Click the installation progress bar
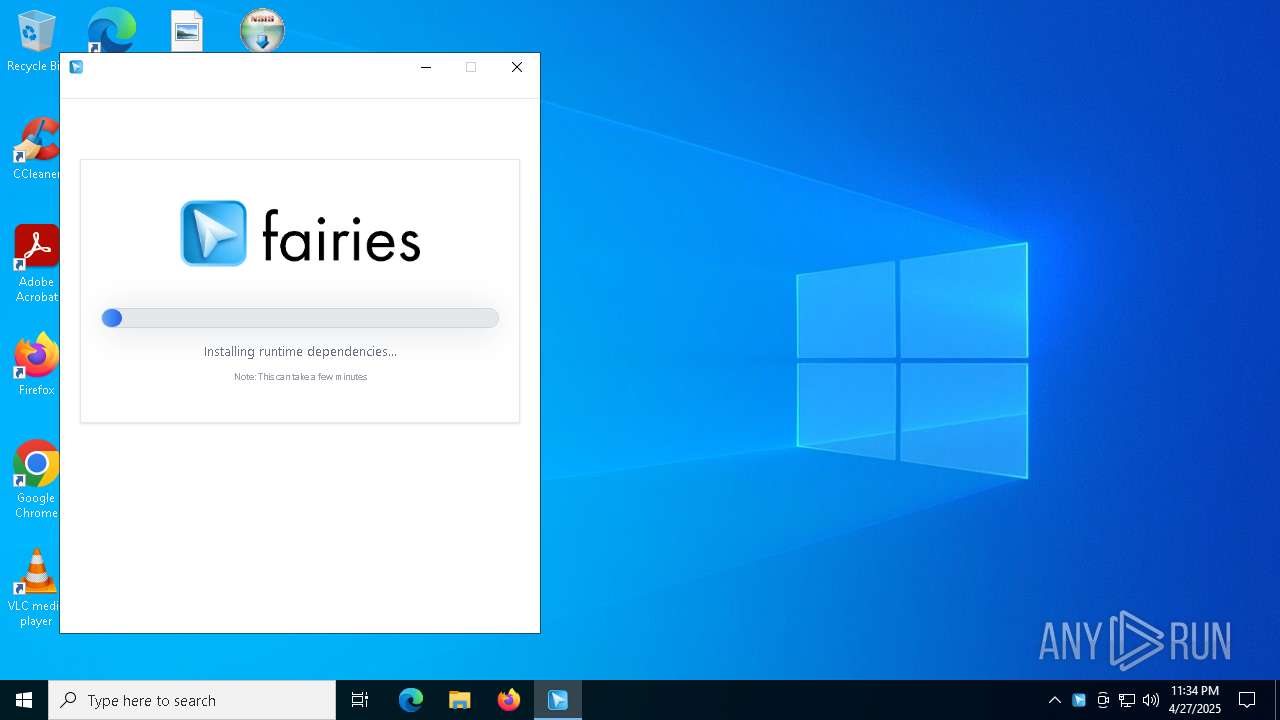Image resolution: width=1280 pixels, height=720 pixels. pyautogui.click(x=300, y=318)
